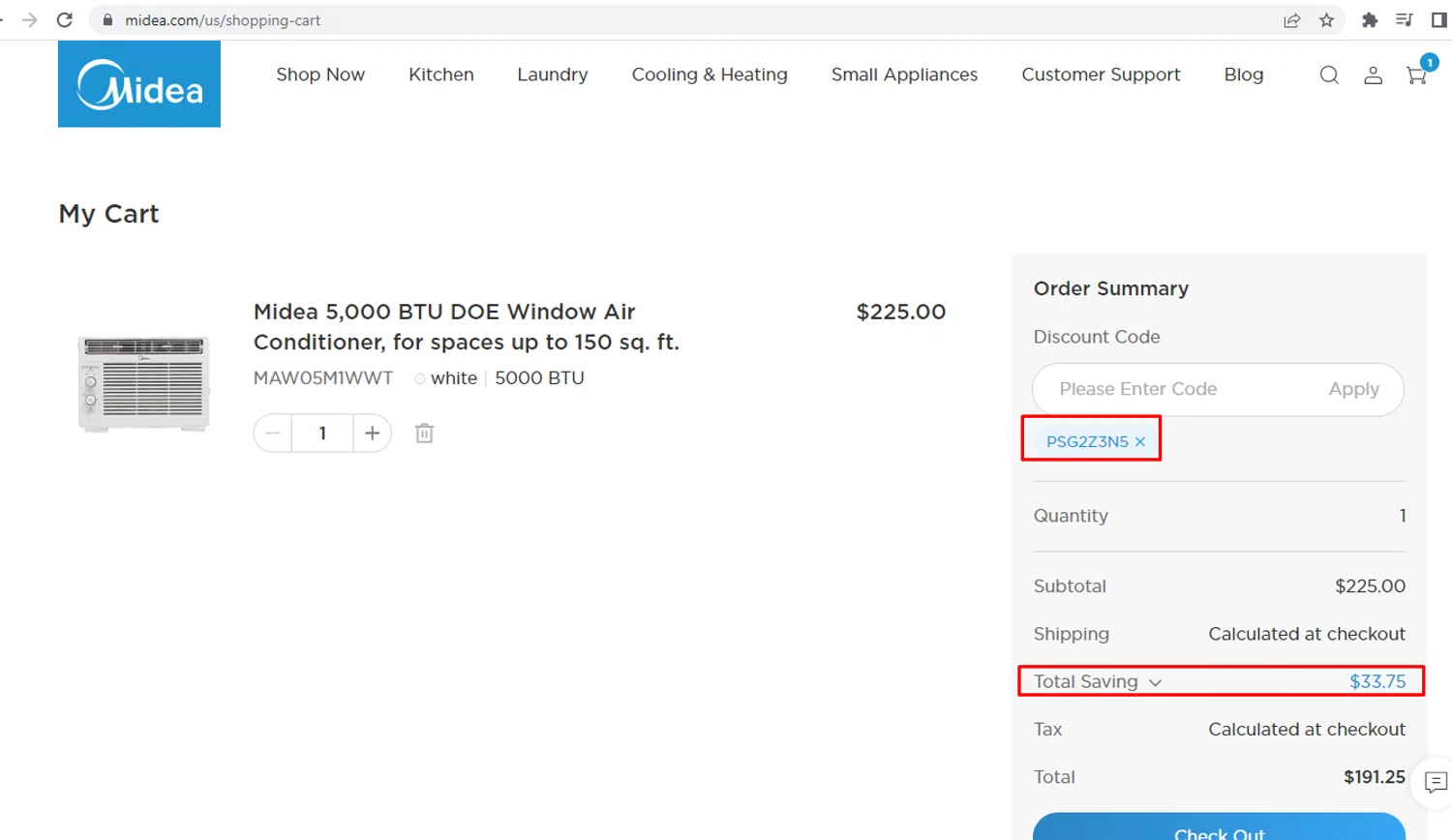The height and width of the screenshot is (840, 1452).
Task: Share this page from address bar
Action: (1291, 19)
